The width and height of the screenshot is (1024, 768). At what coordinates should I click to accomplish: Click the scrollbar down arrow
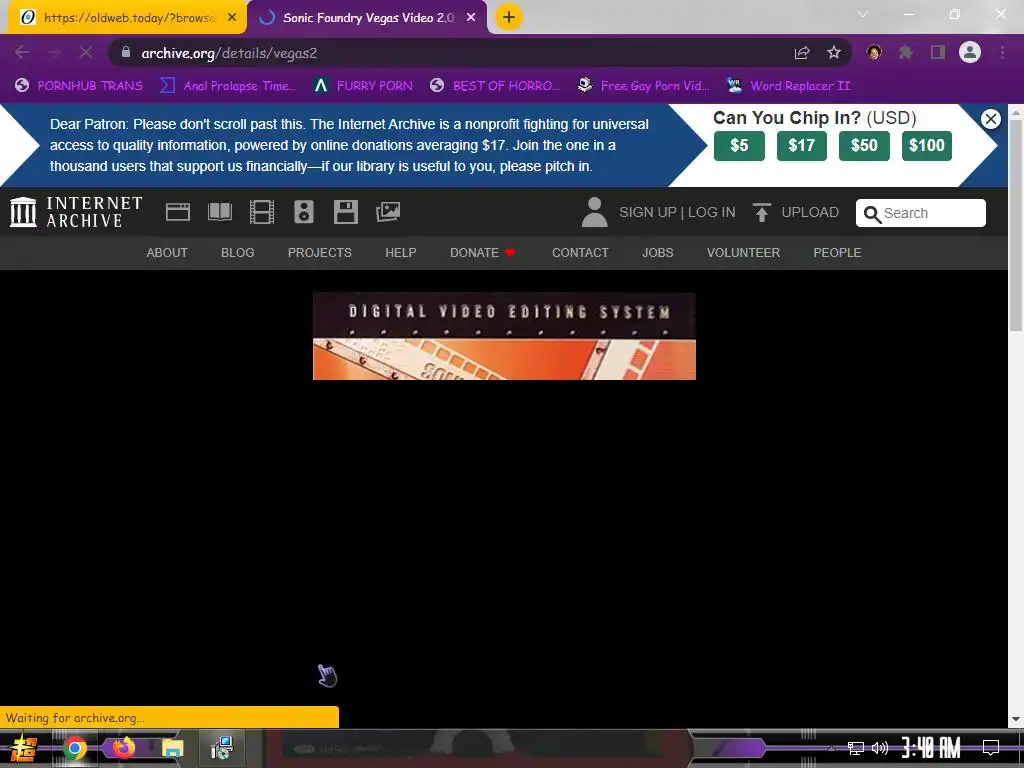1016,719
